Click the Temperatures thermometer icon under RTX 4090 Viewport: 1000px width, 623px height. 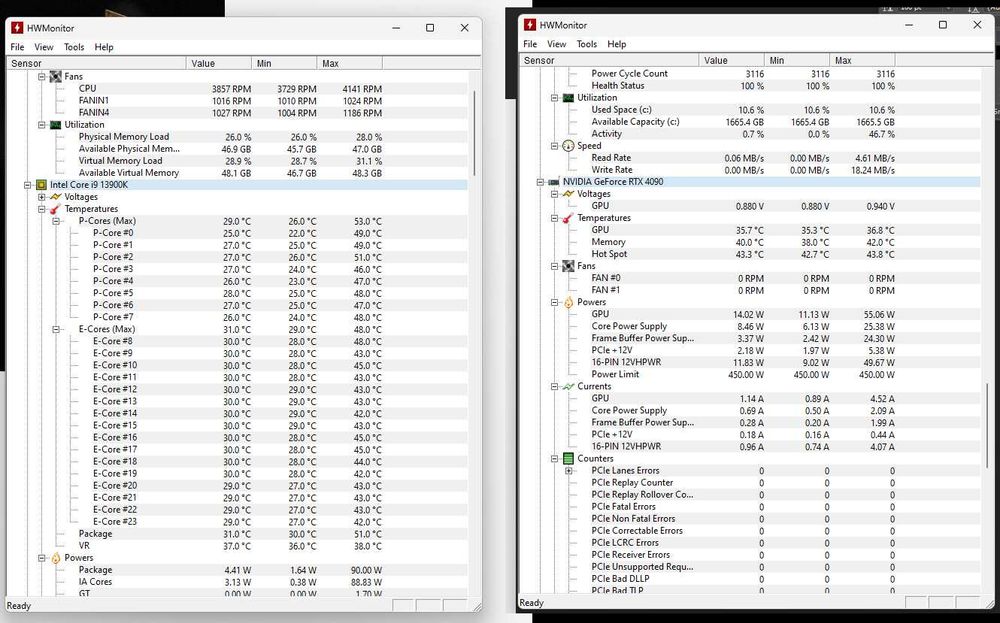[568, 218]
